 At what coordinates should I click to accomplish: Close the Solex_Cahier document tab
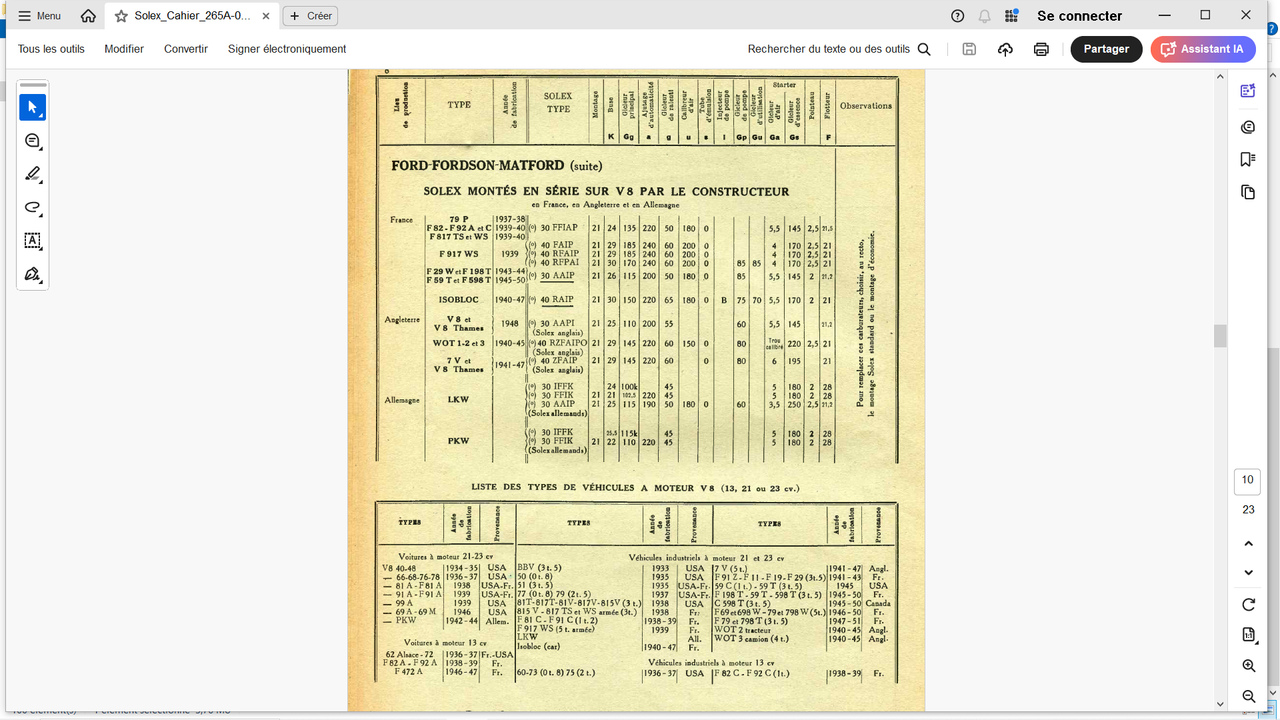[265, 16]
